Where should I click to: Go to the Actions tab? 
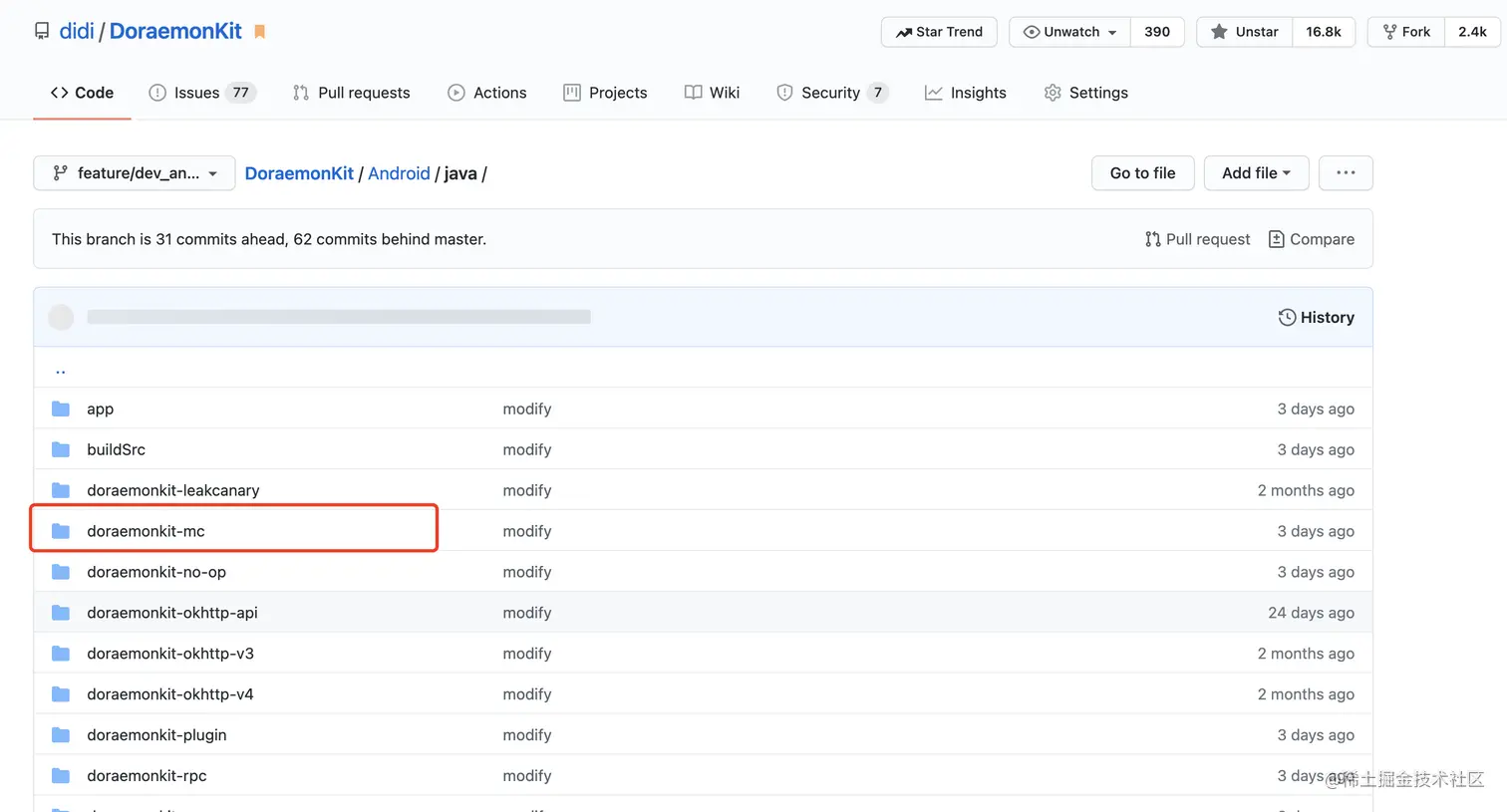tap(487, 93)
